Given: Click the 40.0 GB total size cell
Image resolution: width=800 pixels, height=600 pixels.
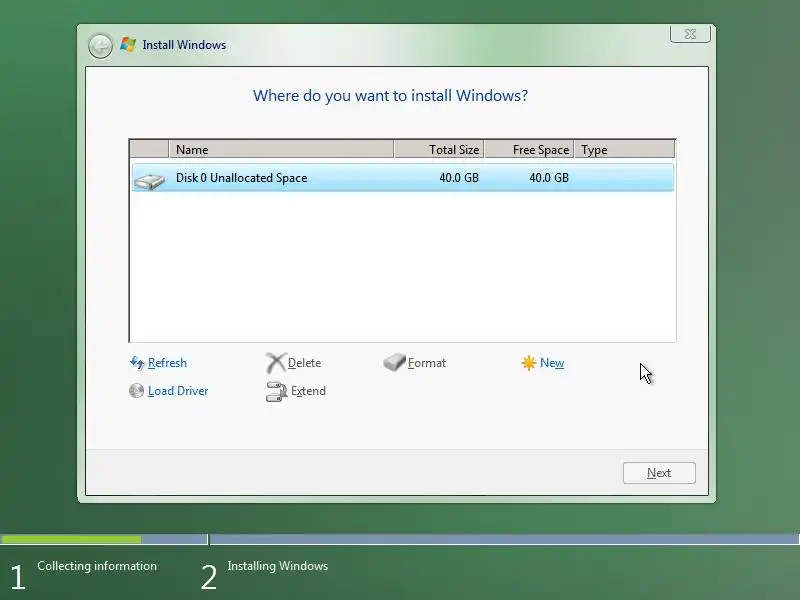Looking at the screenshot, I should (459, 178).
